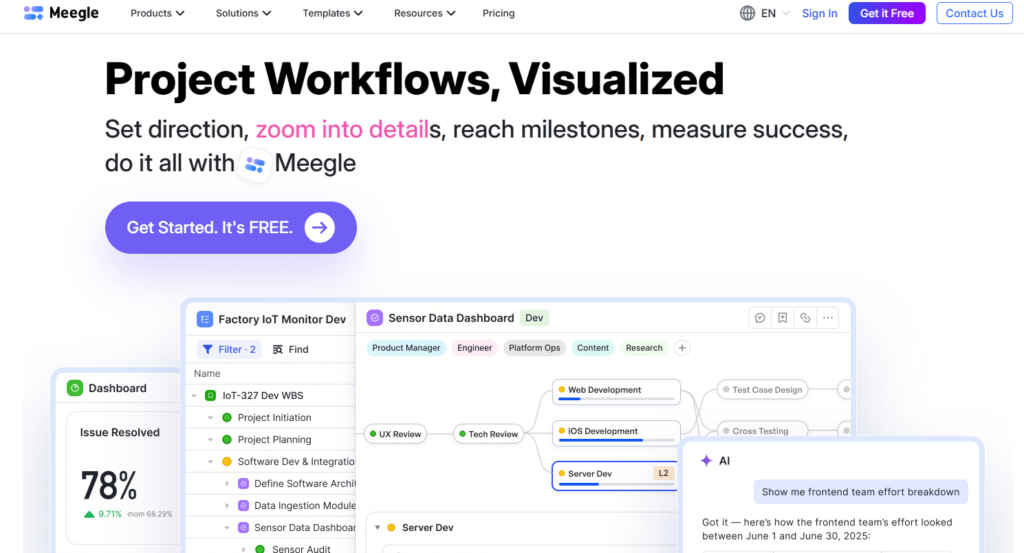Open the Solutions dropdown menu
The image size is (1024, 553).
pyautogui.click(x=243, y=13)
